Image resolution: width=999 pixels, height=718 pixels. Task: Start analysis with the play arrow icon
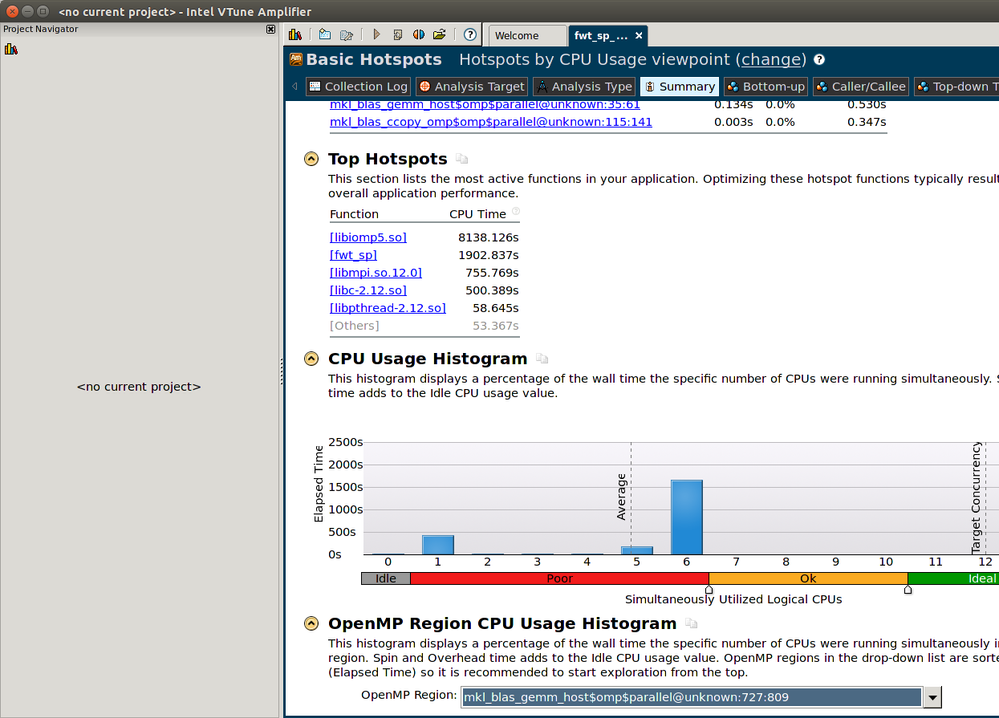click(x=377, y=34)
